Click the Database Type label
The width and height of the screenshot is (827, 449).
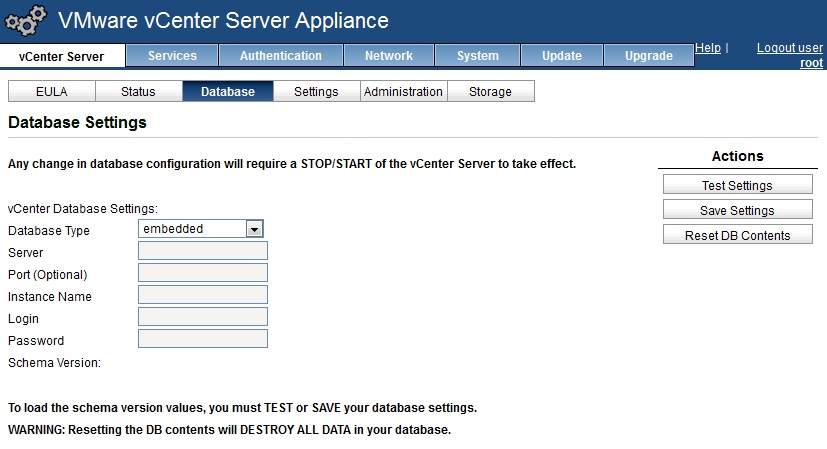[x=49, y=231]
